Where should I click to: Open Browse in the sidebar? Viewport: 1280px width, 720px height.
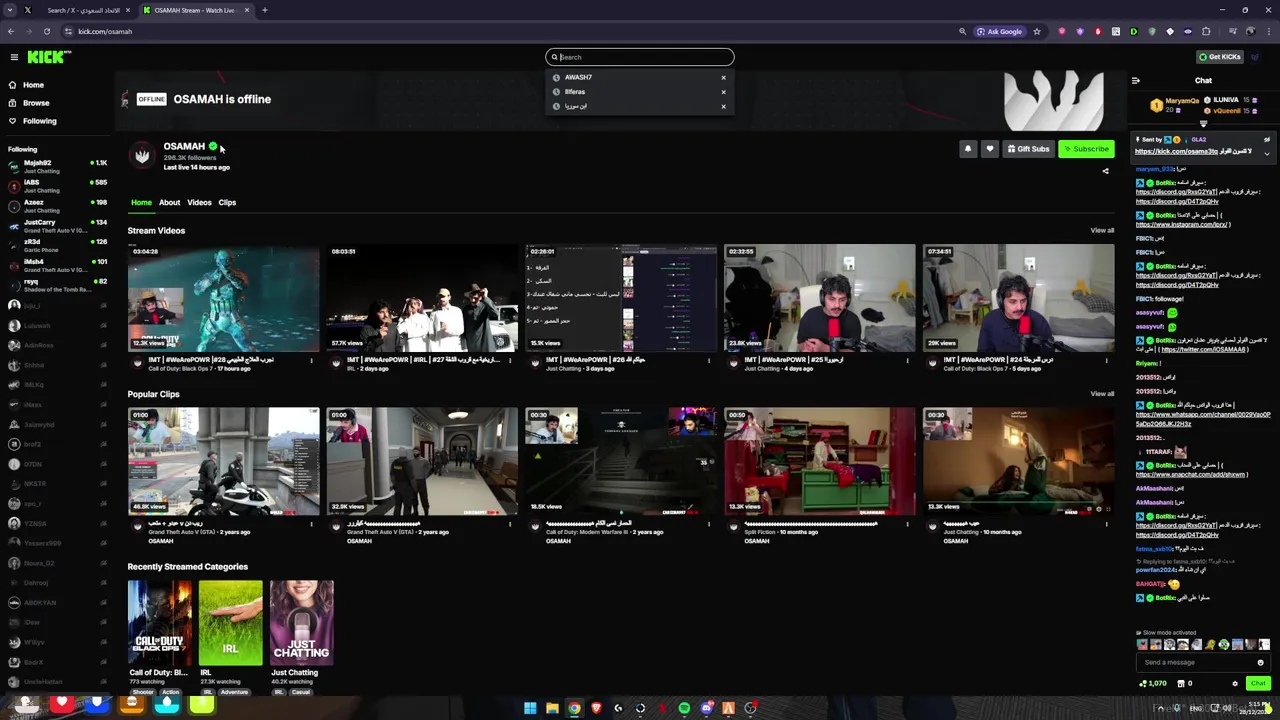pyautogui.click(x=36, y=103)
